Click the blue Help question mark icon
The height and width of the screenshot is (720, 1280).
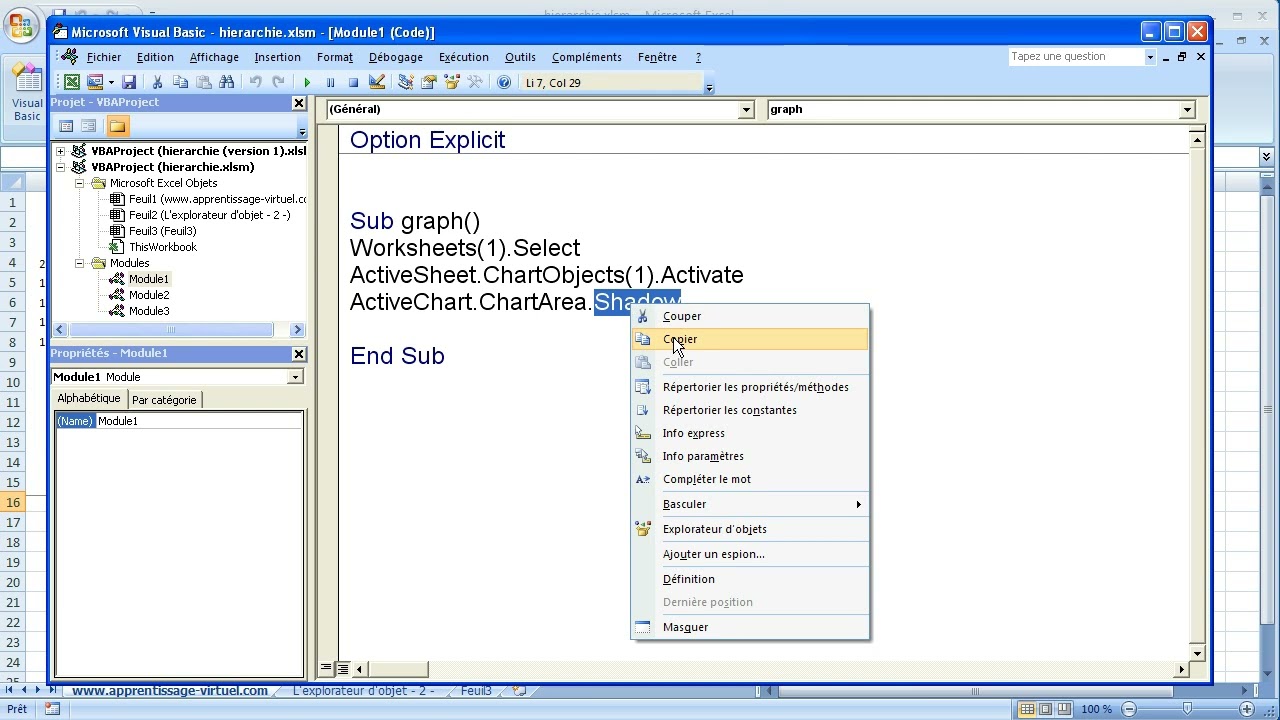(504, 82)
